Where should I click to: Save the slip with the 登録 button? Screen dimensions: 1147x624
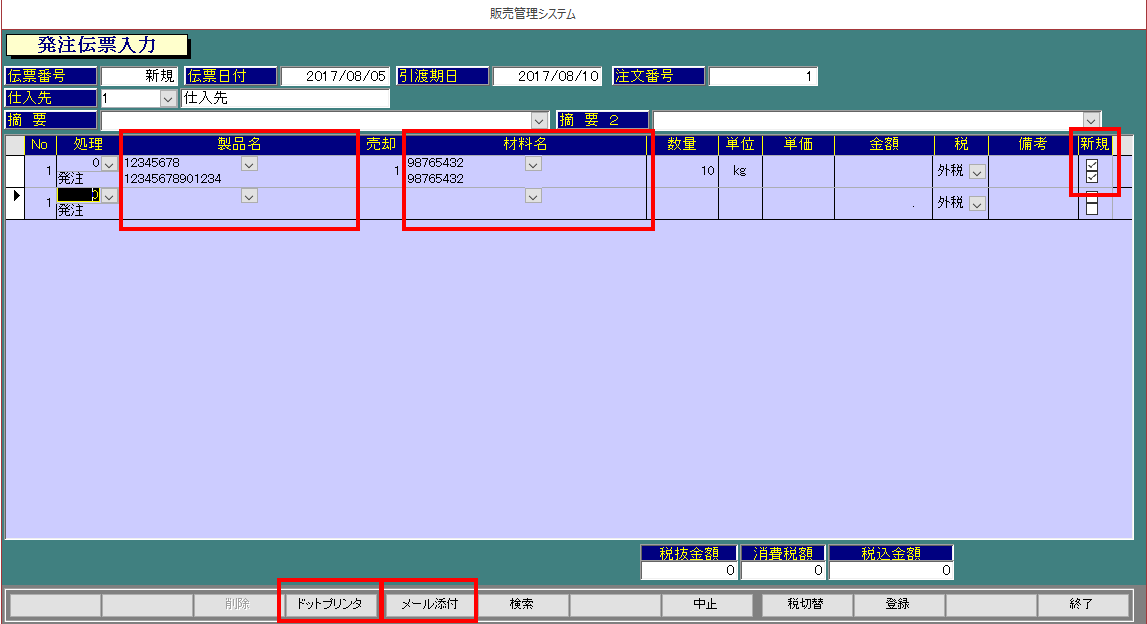(x=898, y=604)
